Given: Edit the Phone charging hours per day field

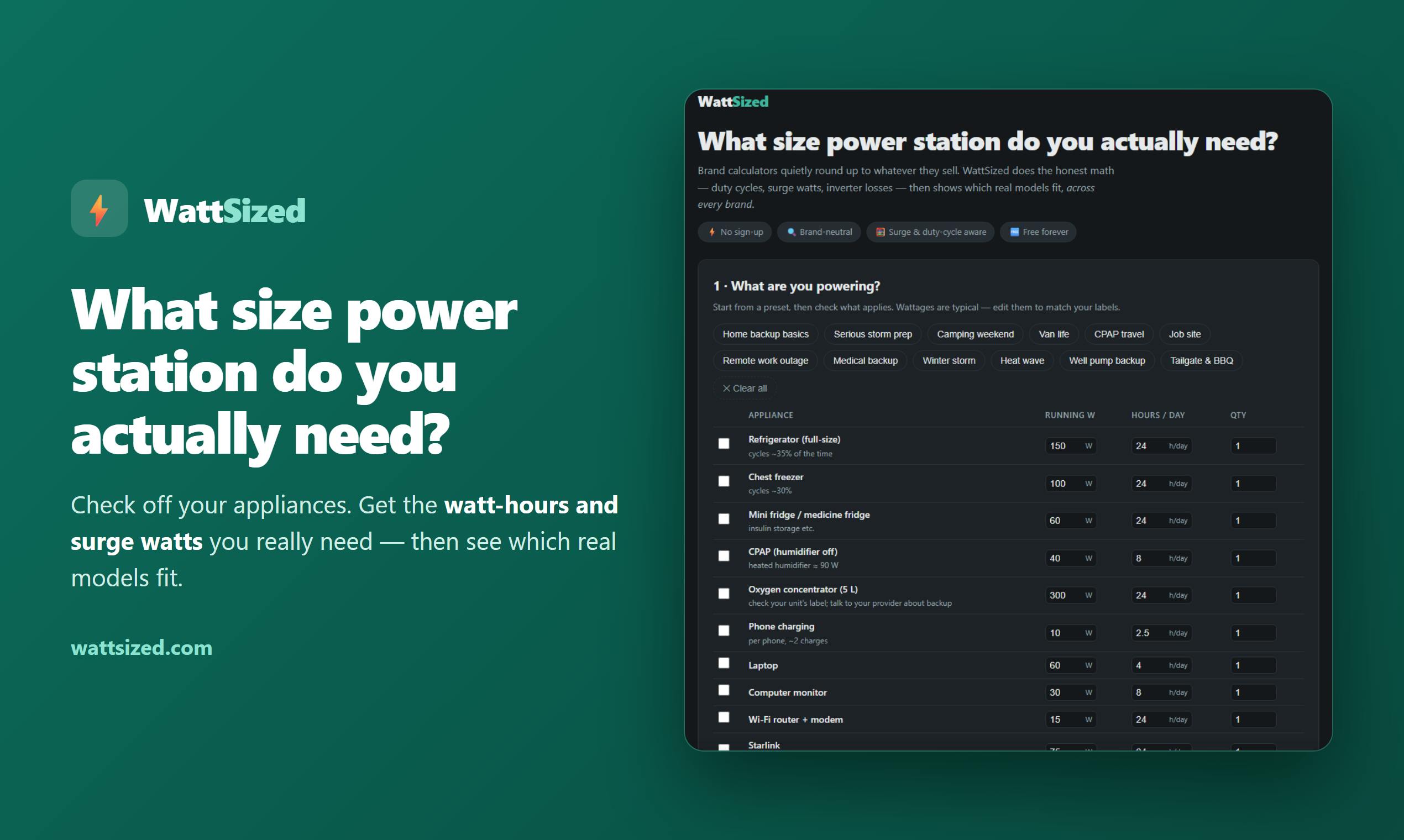Looking at the screenshot, I should pos(1161,633).
